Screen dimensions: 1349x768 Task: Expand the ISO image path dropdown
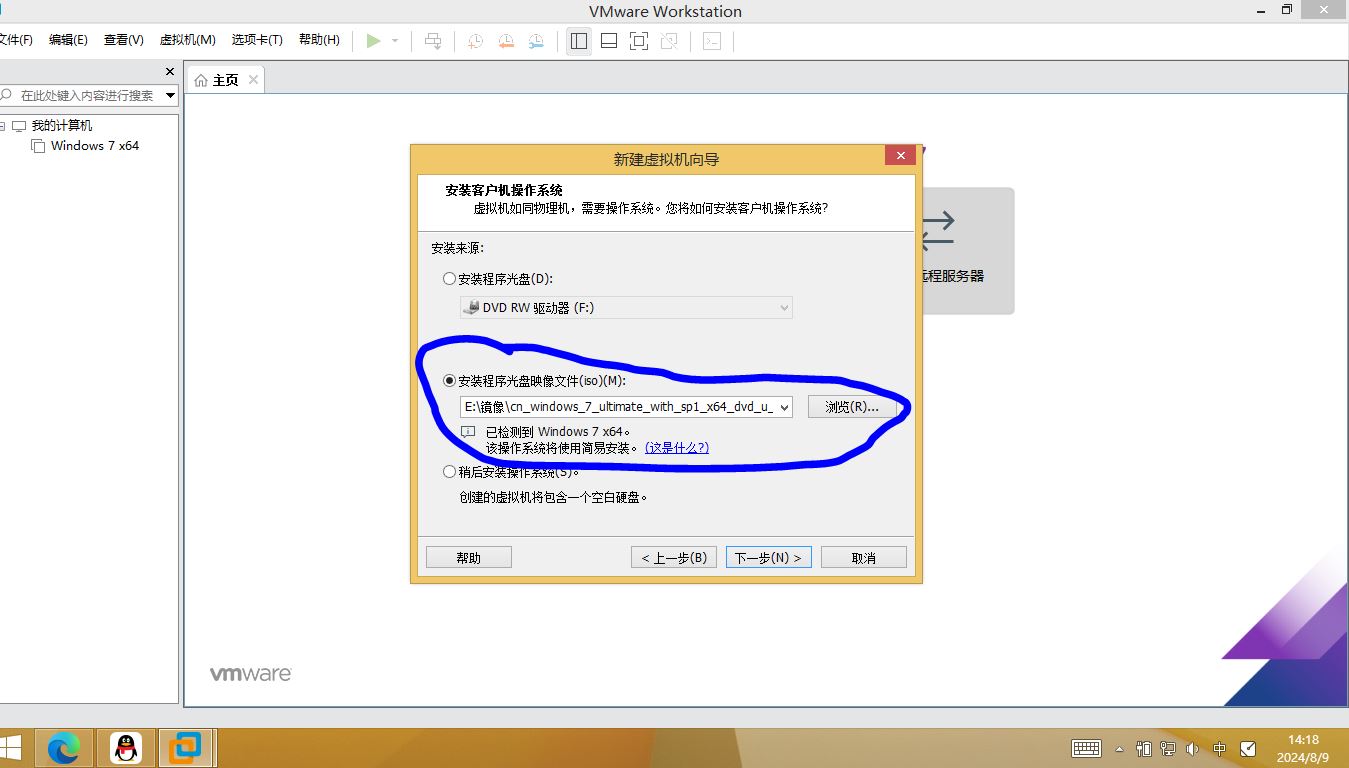pos(783,407)
